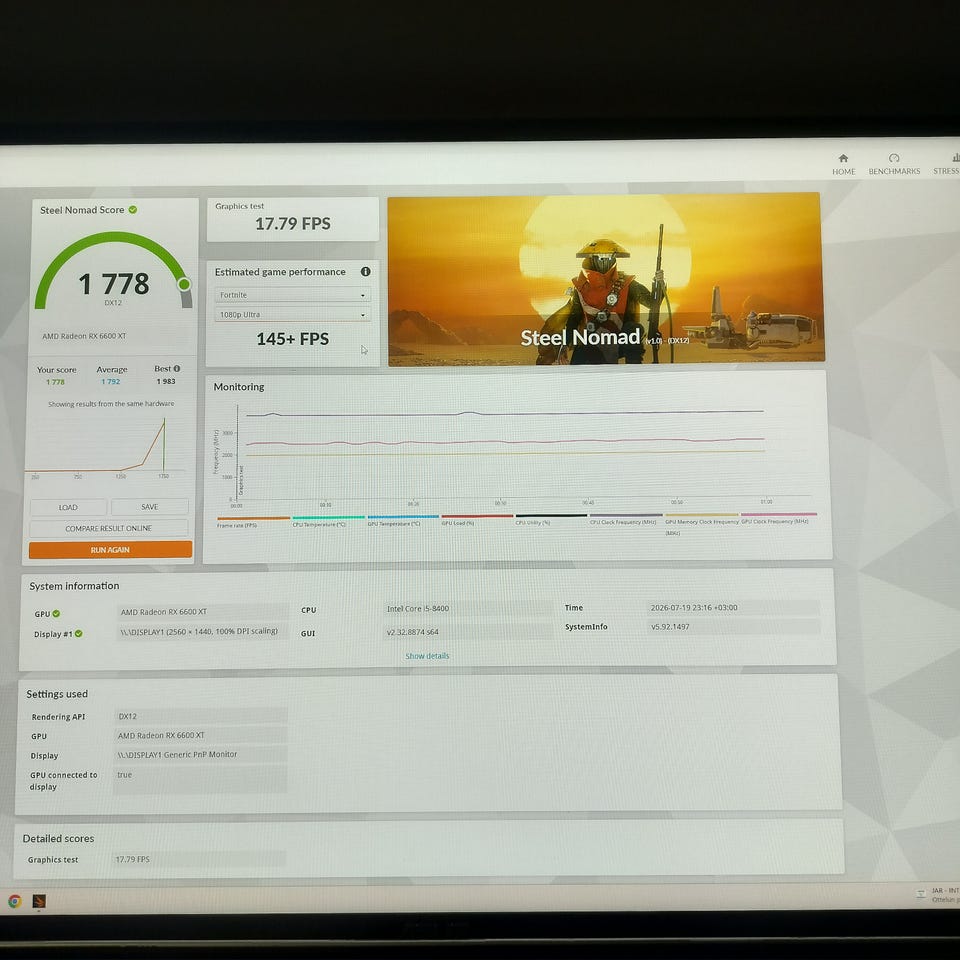The height and width of the screenshot is (960, 960).
Task: Click the Steel Nomad banner image
Action: coord(606,279)
